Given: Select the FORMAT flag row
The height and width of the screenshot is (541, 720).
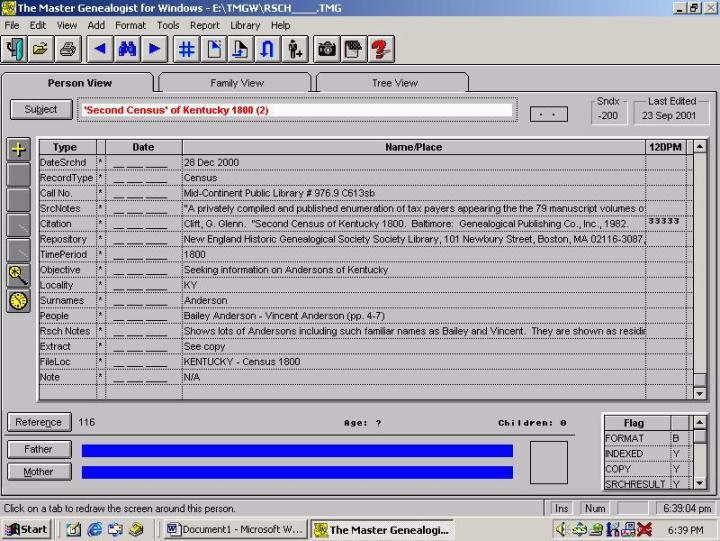Looking at the screenshot, I should pos(647,438).
